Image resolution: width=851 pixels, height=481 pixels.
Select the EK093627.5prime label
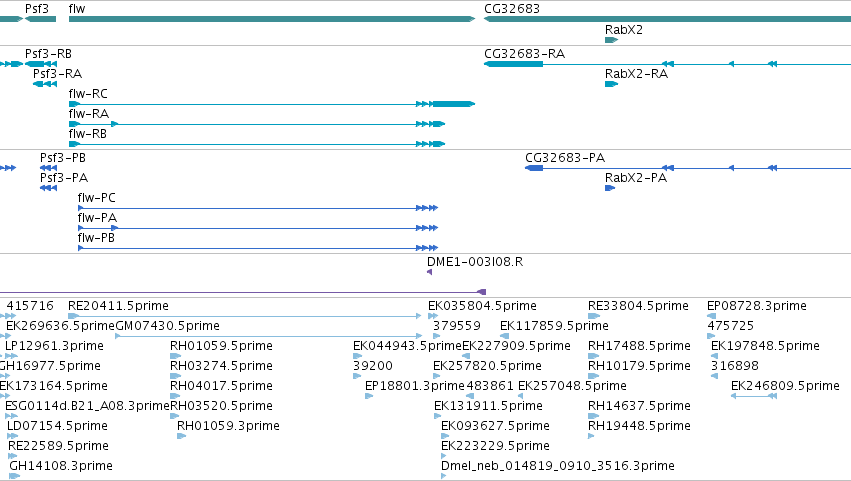[496, 427]
